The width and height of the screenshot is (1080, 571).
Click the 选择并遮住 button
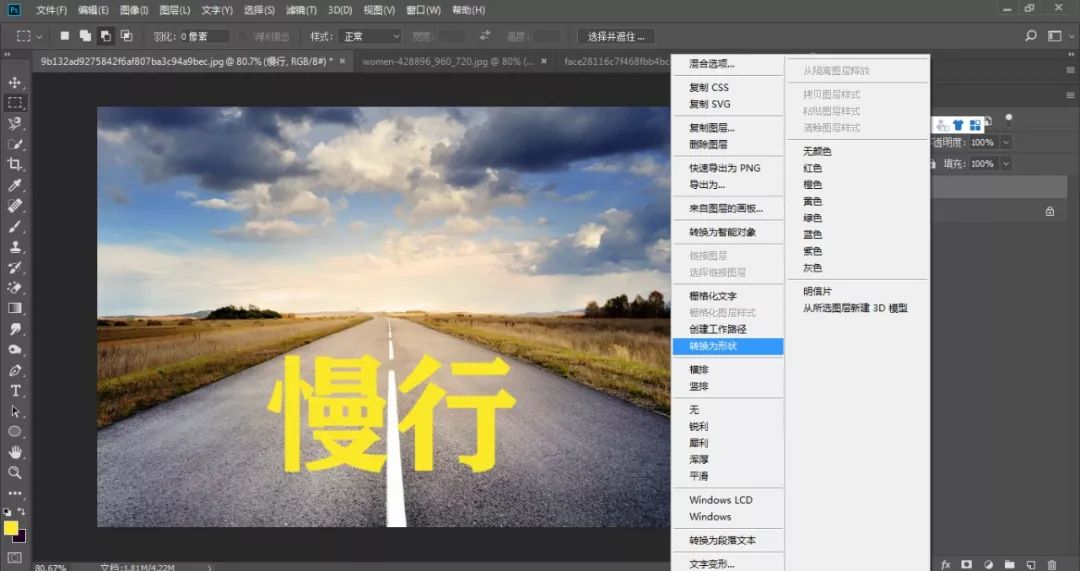coord(616,36)
